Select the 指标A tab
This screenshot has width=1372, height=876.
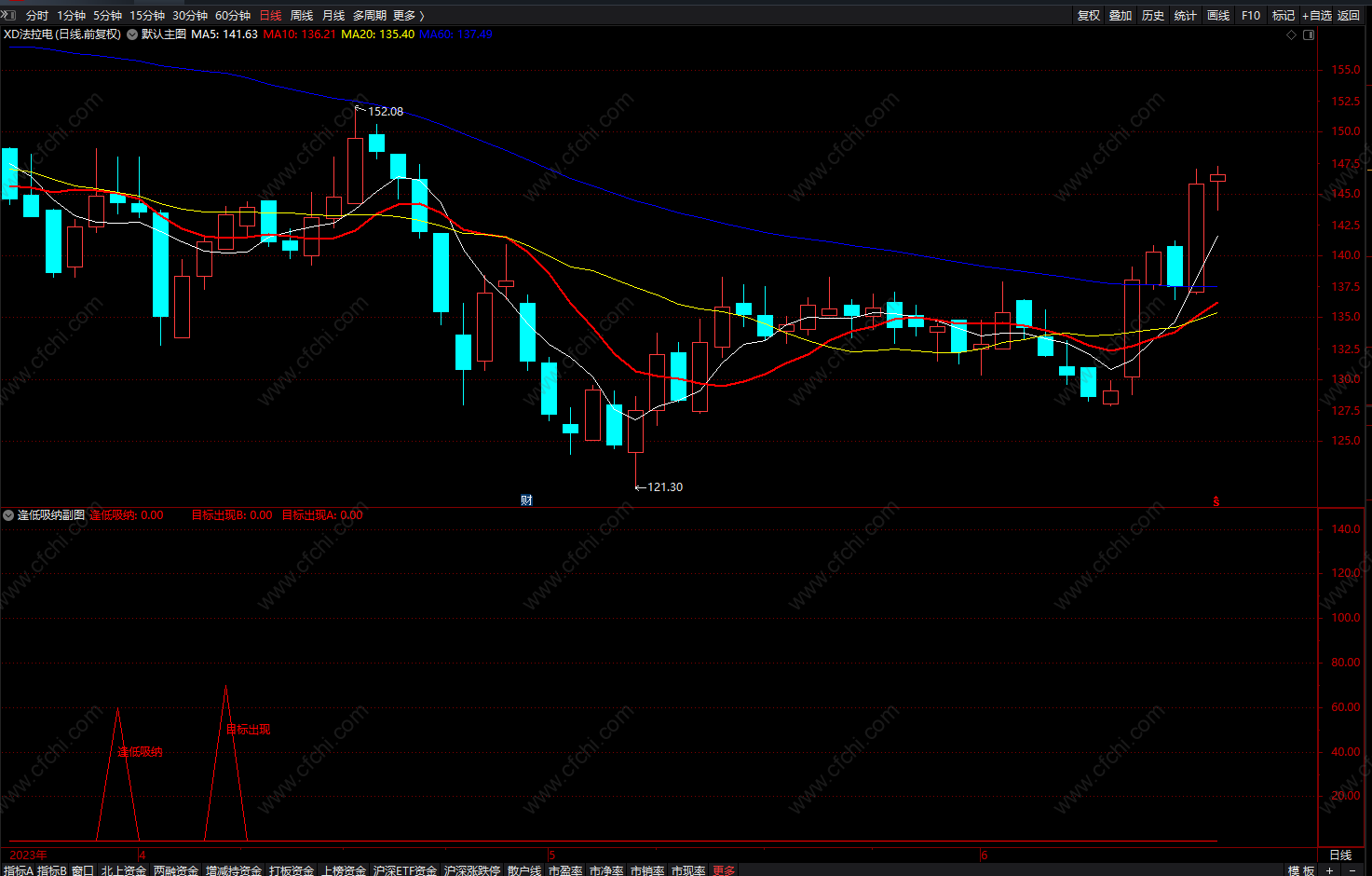18,870
